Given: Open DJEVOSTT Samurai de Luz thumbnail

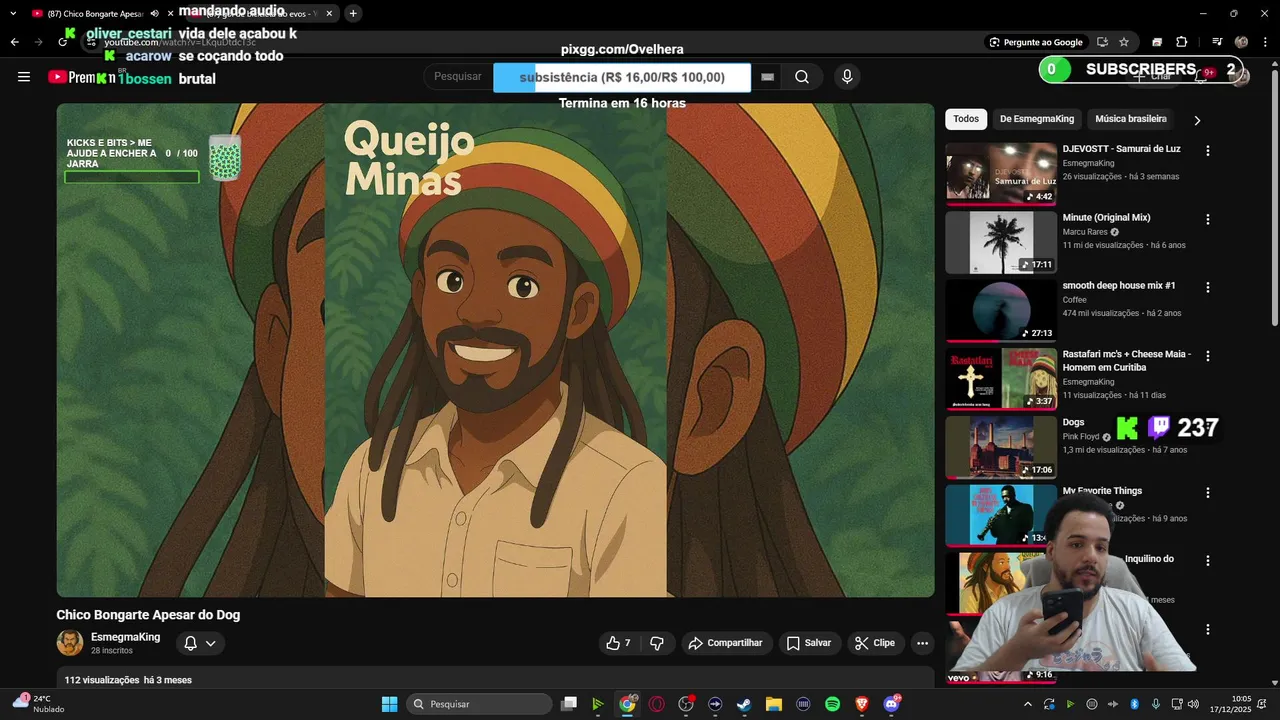Looking at the screenshot, I should pos(1001,174).
